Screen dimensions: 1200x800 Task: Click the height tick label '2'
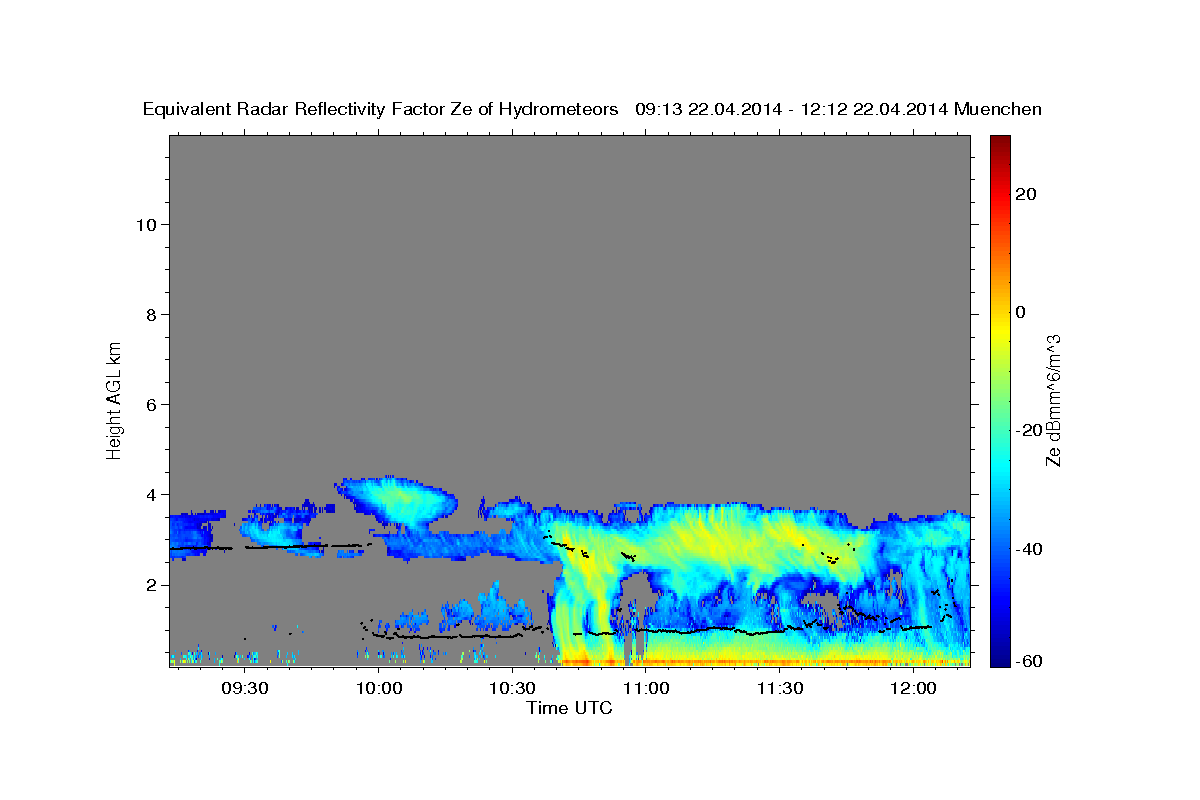pyautogui.click(x=152, y=585)
